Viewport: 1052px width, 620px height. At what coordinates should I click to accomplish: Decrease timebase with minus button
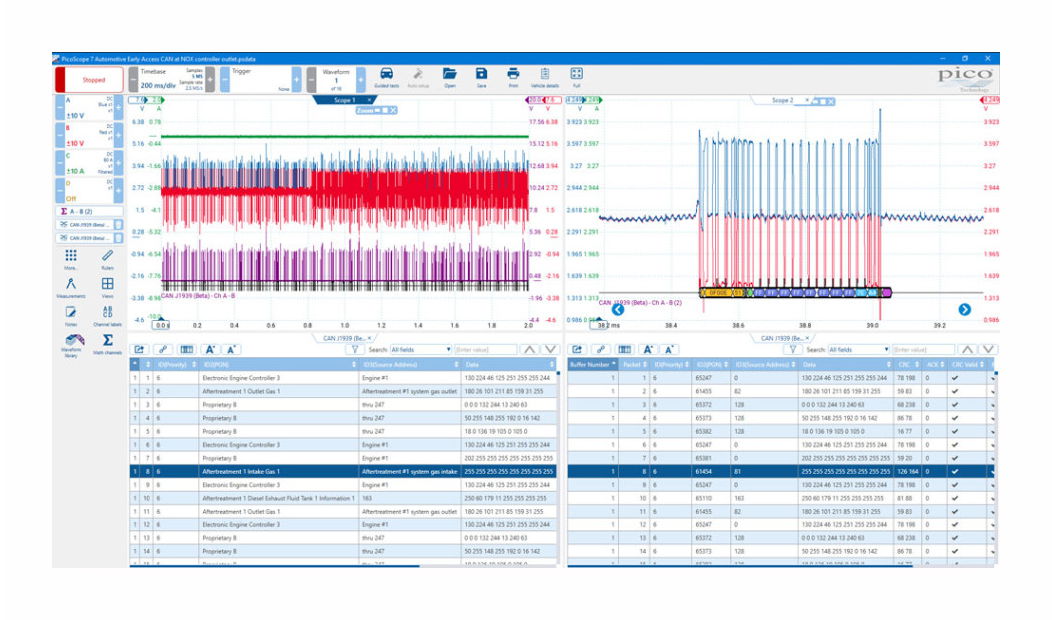coord(134,80)
